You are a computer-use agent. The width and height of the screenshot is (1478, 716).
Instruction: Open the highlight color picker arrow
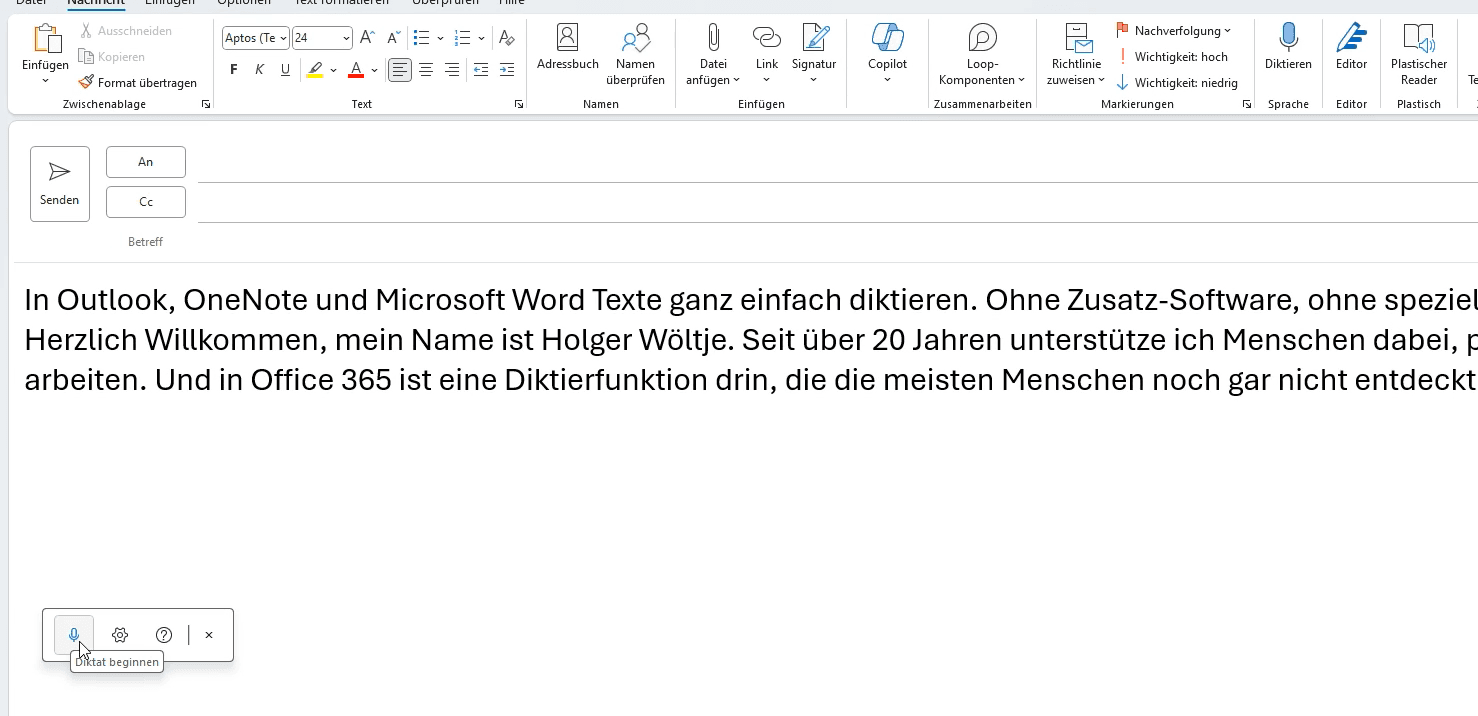(334, 70)
